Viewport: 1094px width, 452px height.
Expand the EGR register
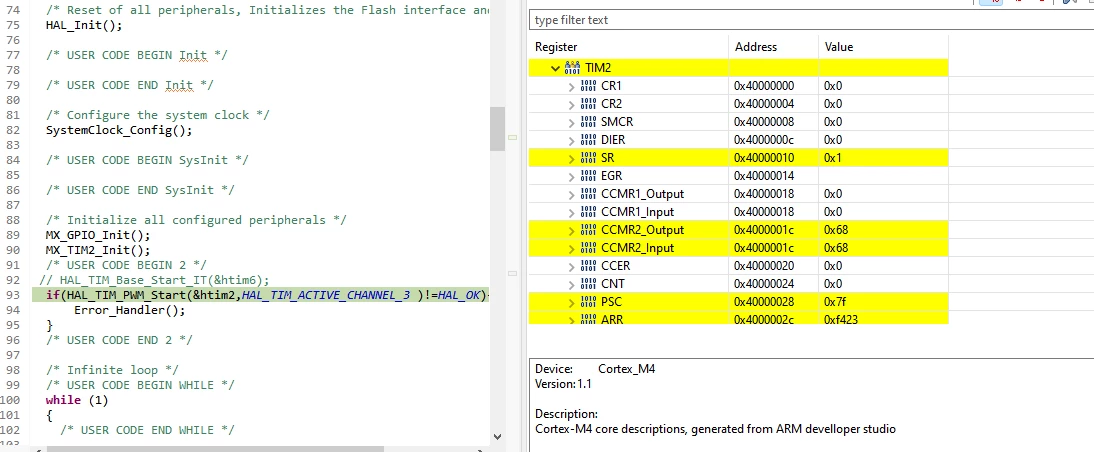click(572, 177)
